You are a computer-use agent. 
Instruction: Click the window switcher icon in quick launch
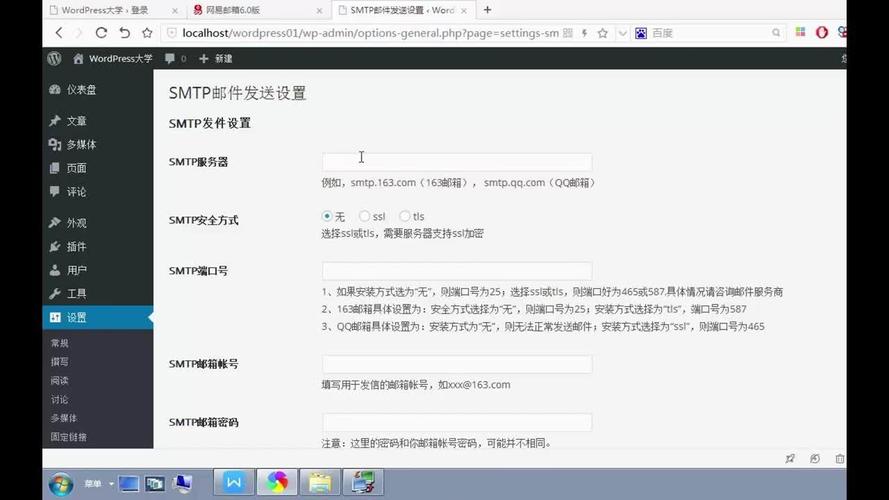pyautogui.click(x=155, y=484)
